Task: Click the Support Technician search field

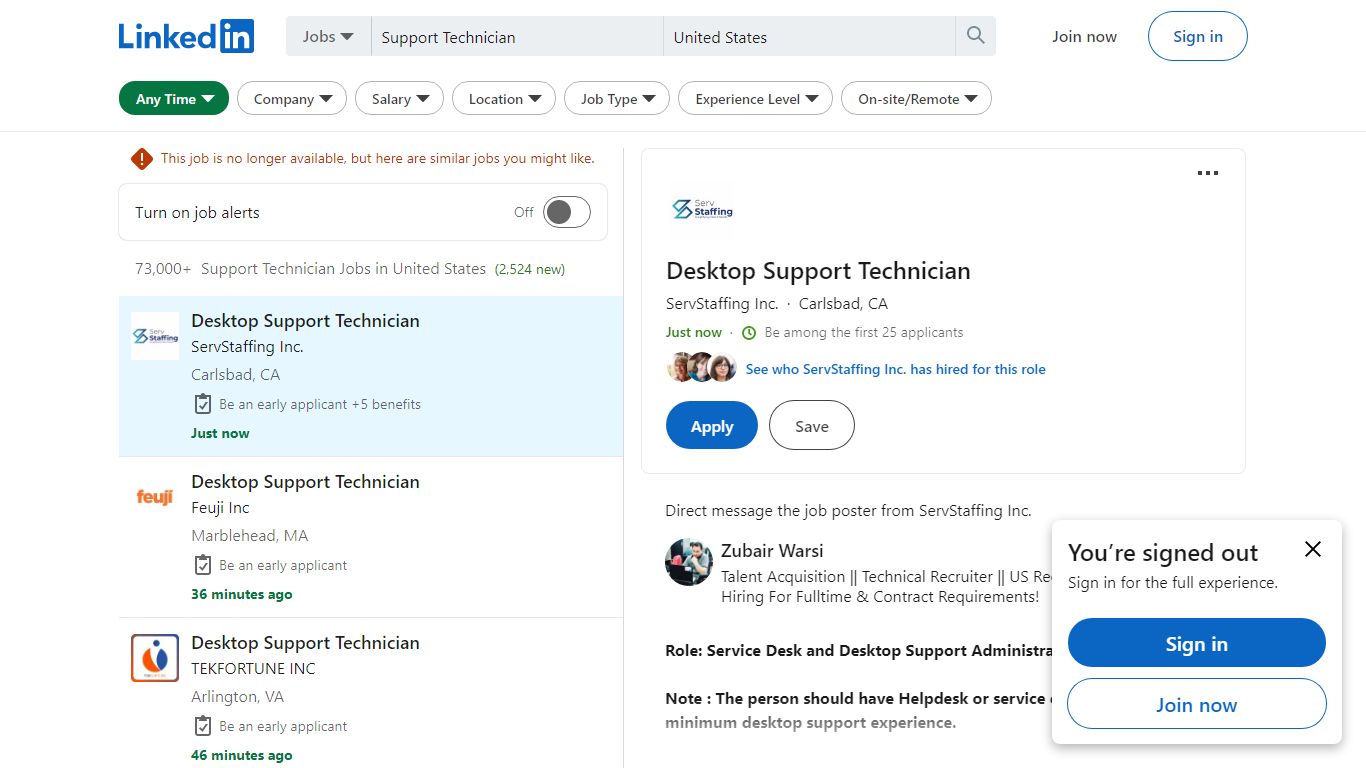Action: pyautogui.click(x=517, y=37)
